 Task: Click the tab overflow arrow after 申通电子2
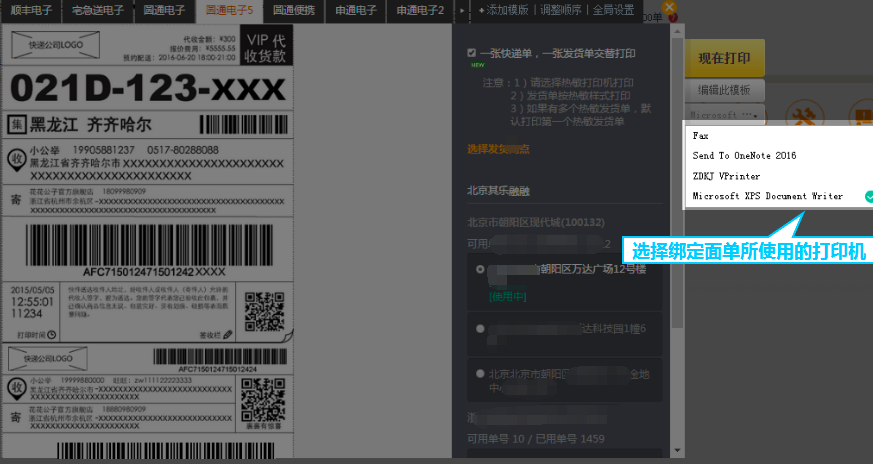460,10
